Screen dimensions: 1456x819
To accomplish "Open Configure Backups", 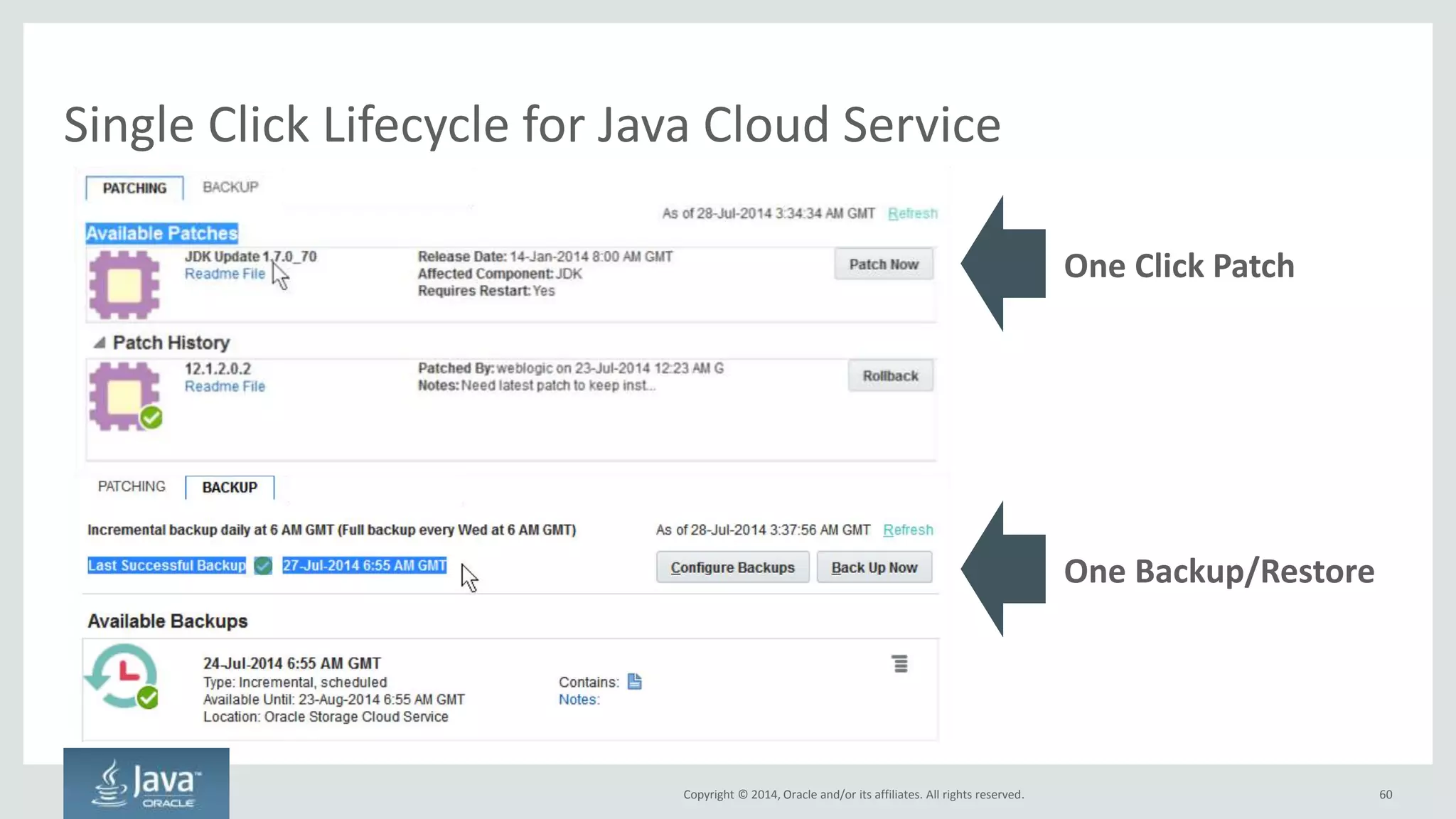I will click(732, 567).
